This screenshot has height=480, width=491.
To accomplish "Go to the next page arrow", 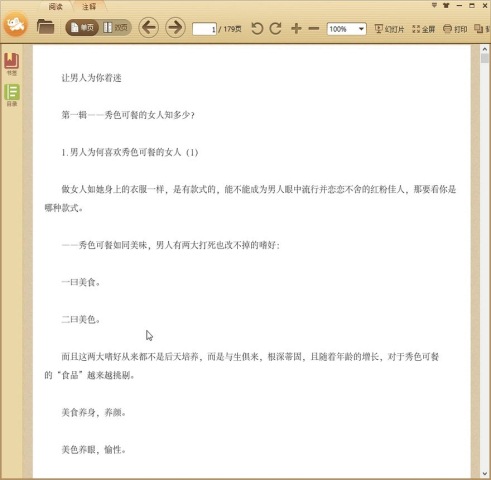I will pyautogui.click(x=175, y=28).
